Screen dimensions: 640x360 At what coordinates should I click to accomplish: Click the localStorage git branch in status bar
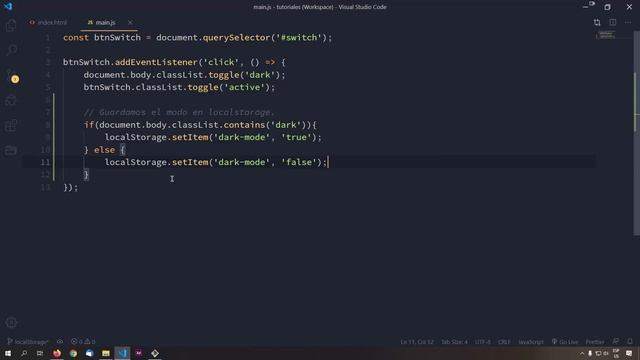point(28,342)
